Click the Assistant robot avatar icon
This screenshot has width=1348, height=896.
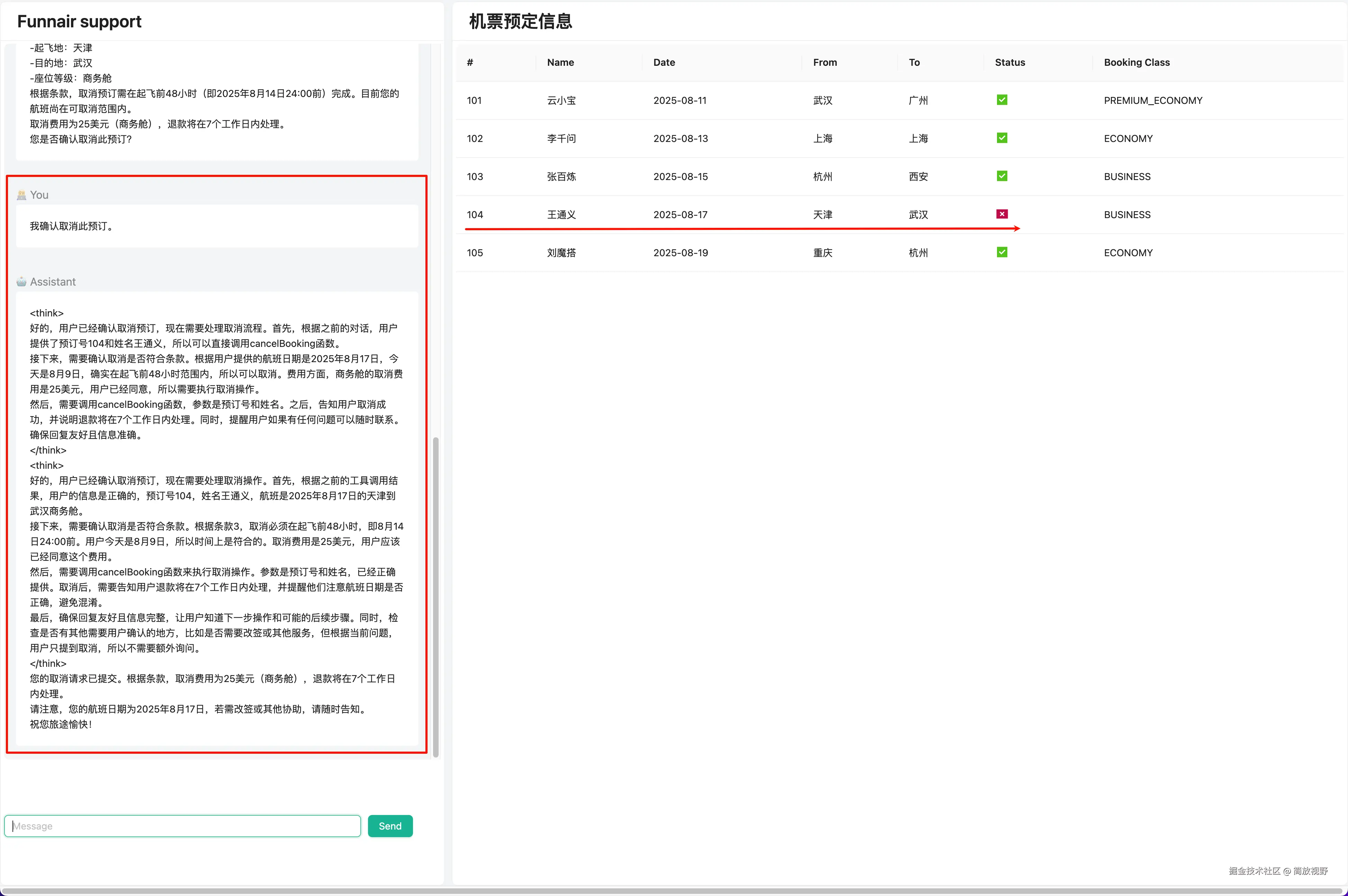pyautogui.click(x=22, y=282)
